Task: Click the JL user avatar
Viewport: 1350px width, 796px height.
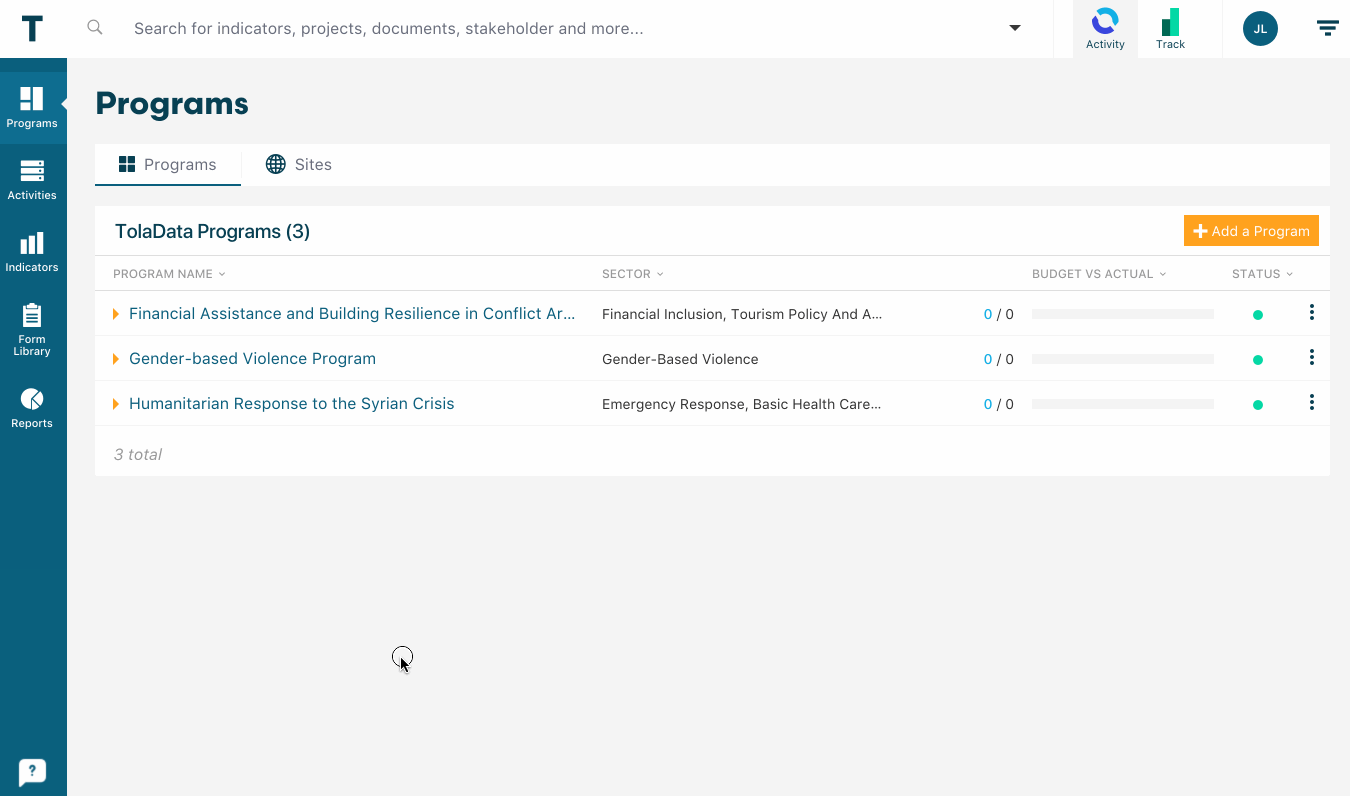Action: (x=1260, y=29)
